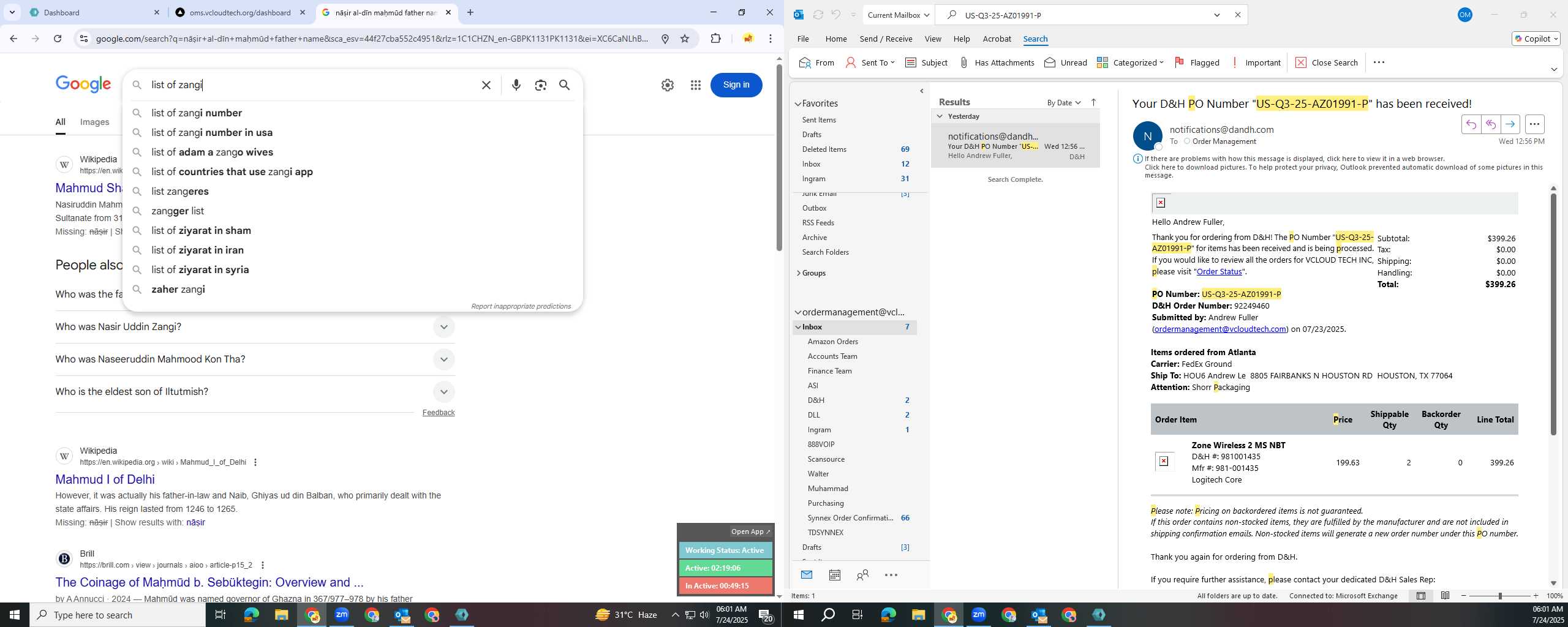Expand the Outlook search box options
Viewport: 1568px width, 627px height.
pyautogui.click(x=1216, y=15)
